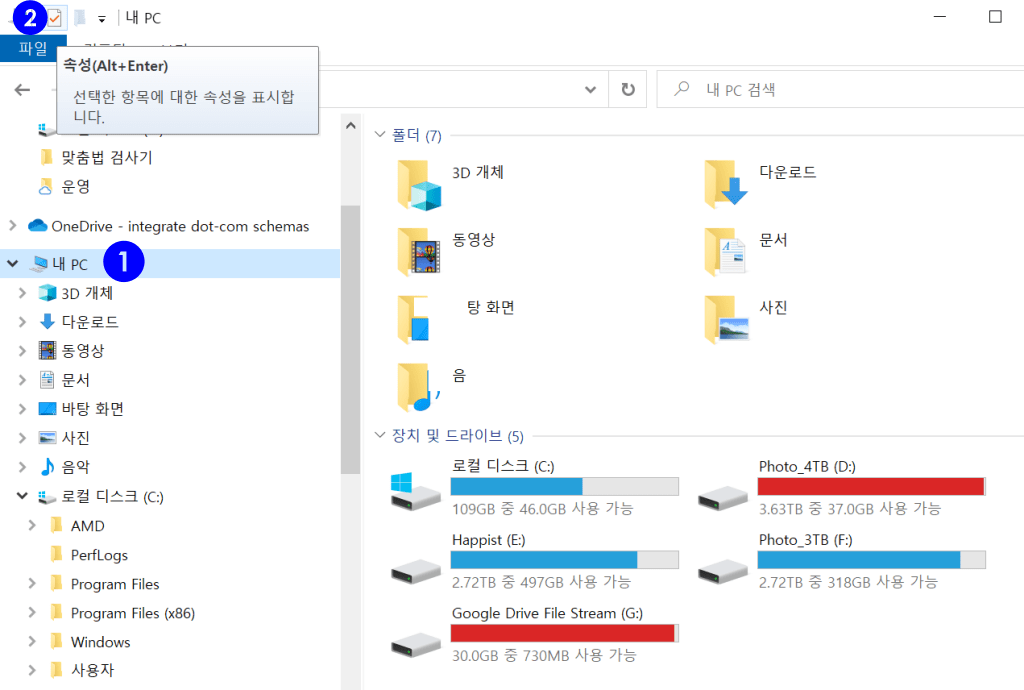The height and width of the screenshot is (690, 1024).
Task: Collapse the 장치 및 드라이브 group
Action: tap(380, 436)
